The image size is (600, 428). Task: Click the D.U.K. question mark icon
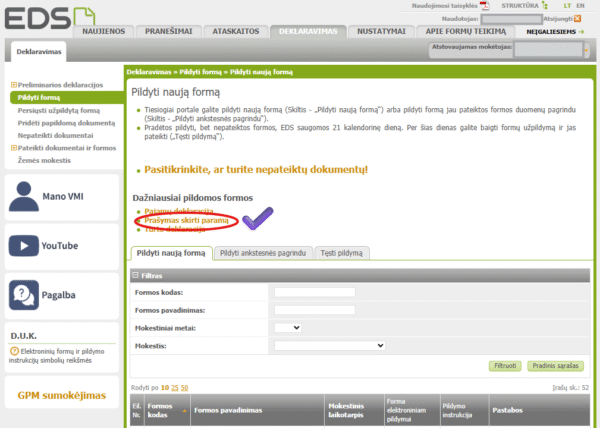pyautogui.click(x=14, y=351)
